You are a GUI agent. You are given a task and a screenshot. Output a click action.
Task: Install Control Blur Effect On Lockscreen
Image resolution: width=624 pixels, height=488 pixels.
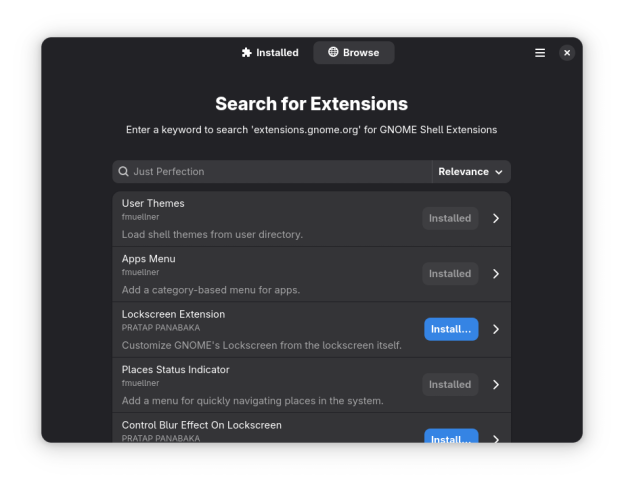point(451,438)
